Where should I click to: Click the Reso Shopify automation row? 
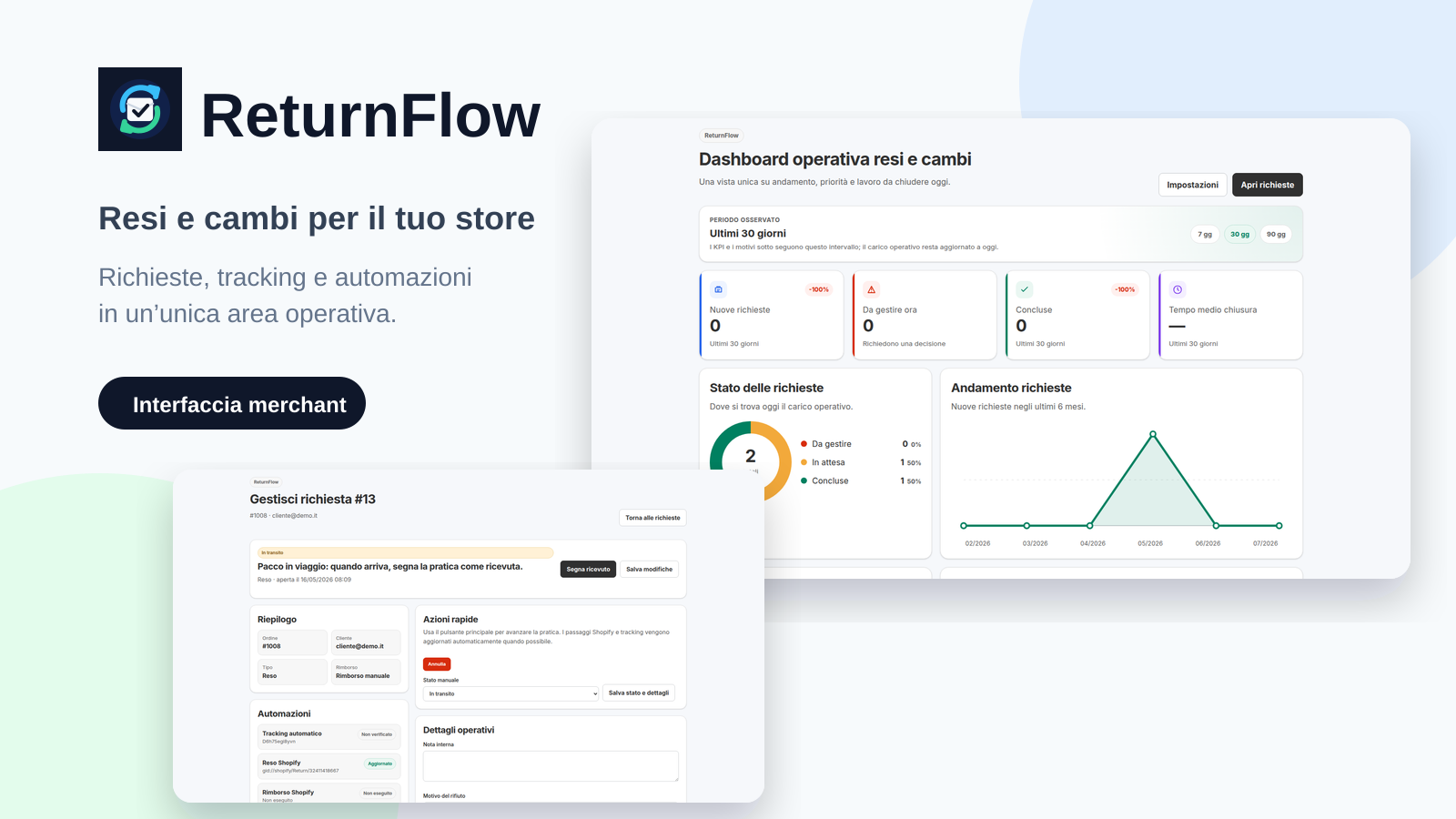(x=329, y=766)
